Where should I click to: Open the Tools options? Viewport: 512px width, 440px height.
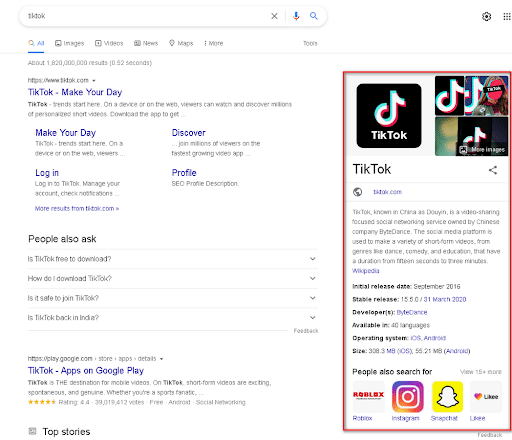[x=310, y=43]
